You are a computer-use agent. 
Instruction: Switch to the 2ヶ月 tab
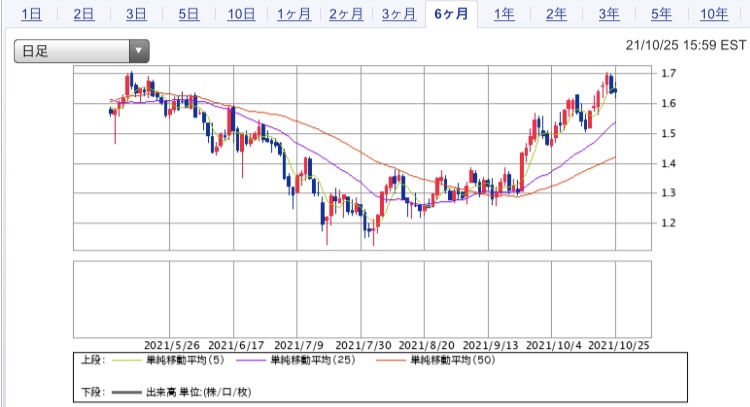pos(346,14)
